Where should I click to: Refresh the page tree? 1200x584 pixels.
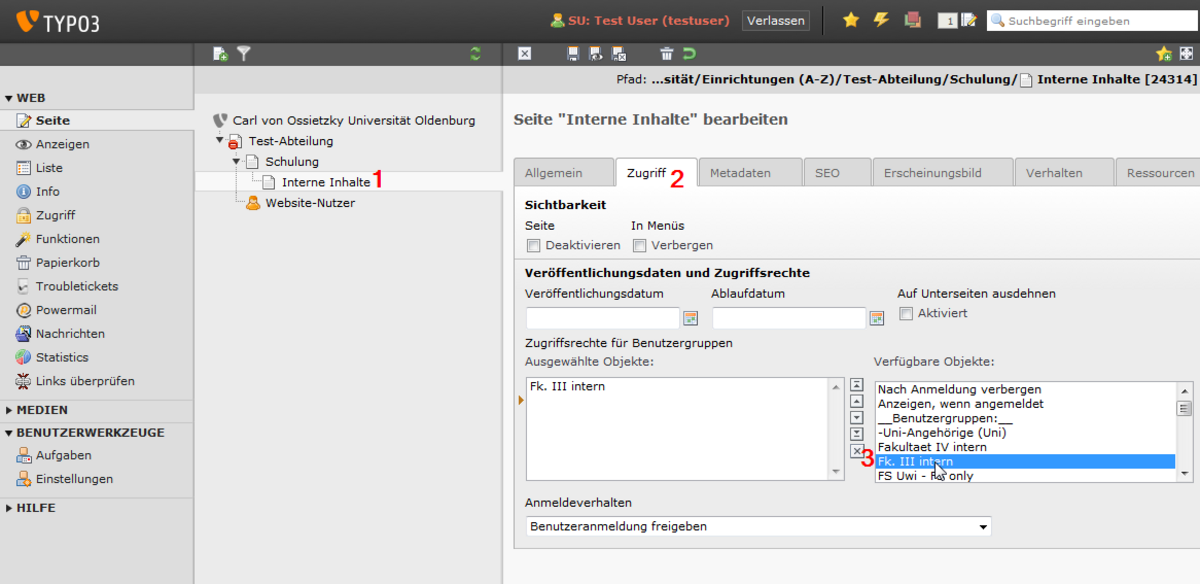[475, 53]
